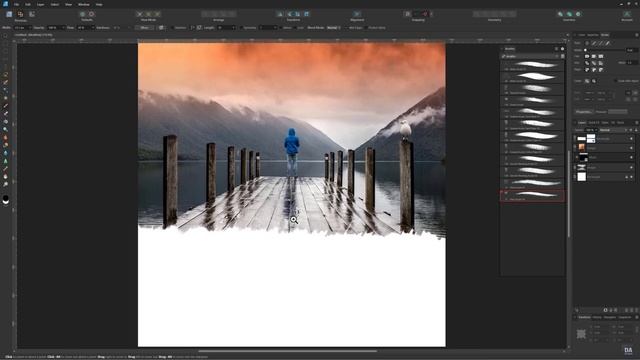Click the brush Width field

click(x=22, y=28)
